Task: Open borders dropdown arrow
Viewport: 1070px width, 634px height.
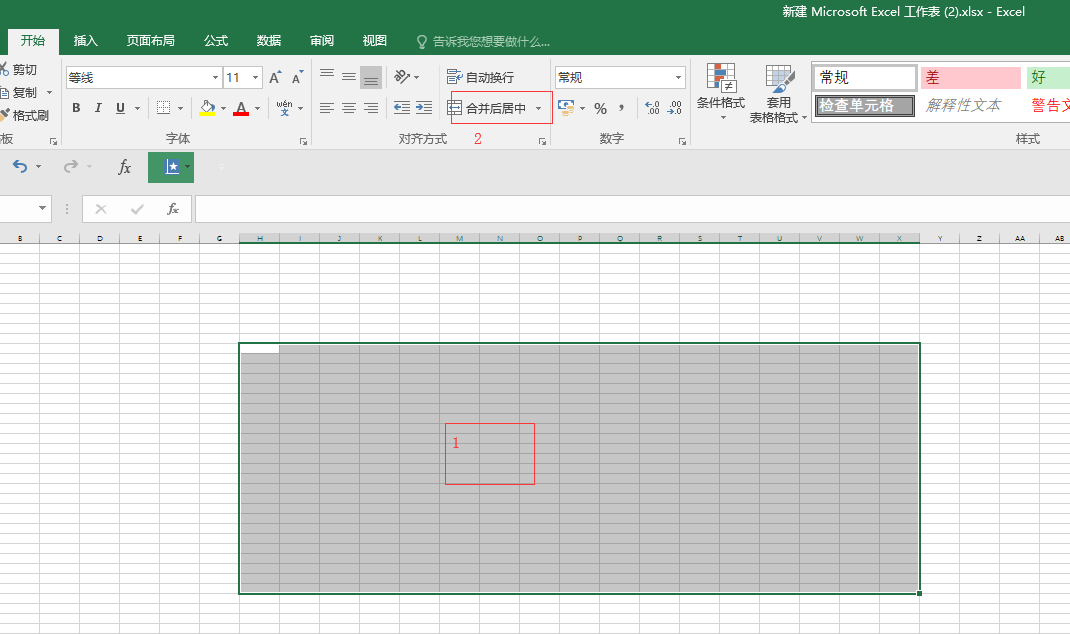Action: coord(180,108)
